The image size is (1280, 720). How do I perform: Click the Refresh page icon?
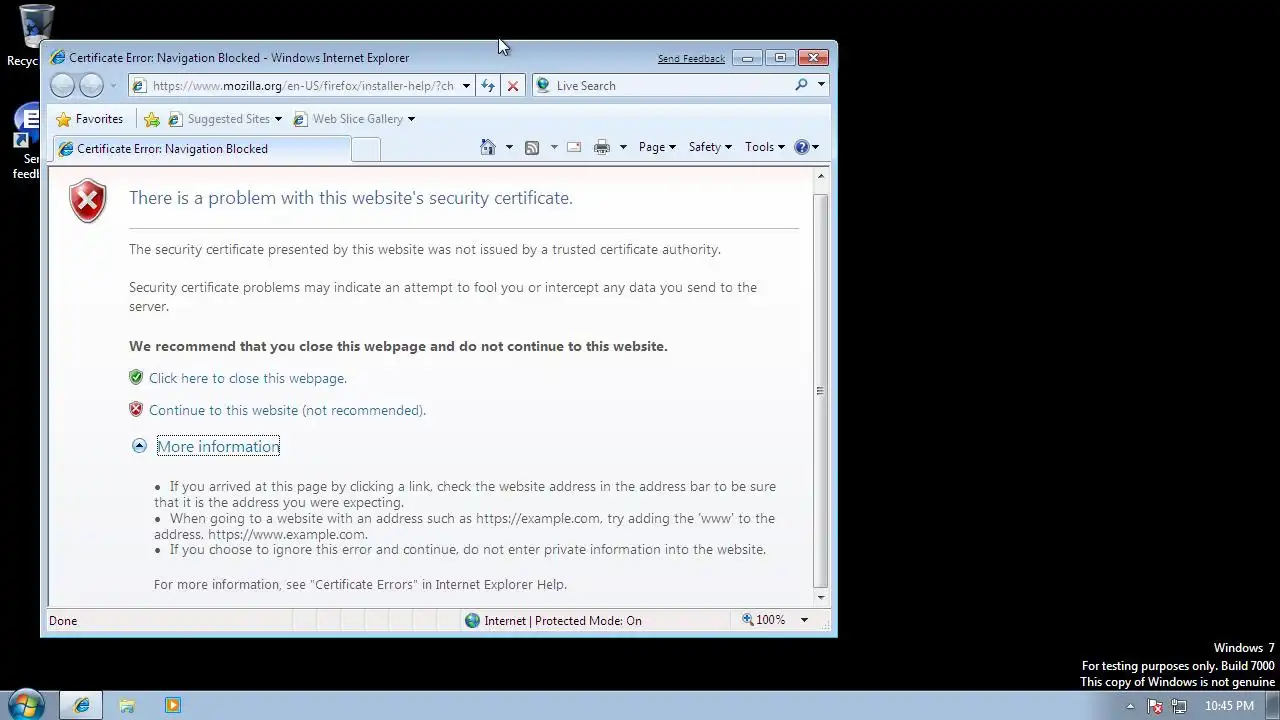click(488, 86)
